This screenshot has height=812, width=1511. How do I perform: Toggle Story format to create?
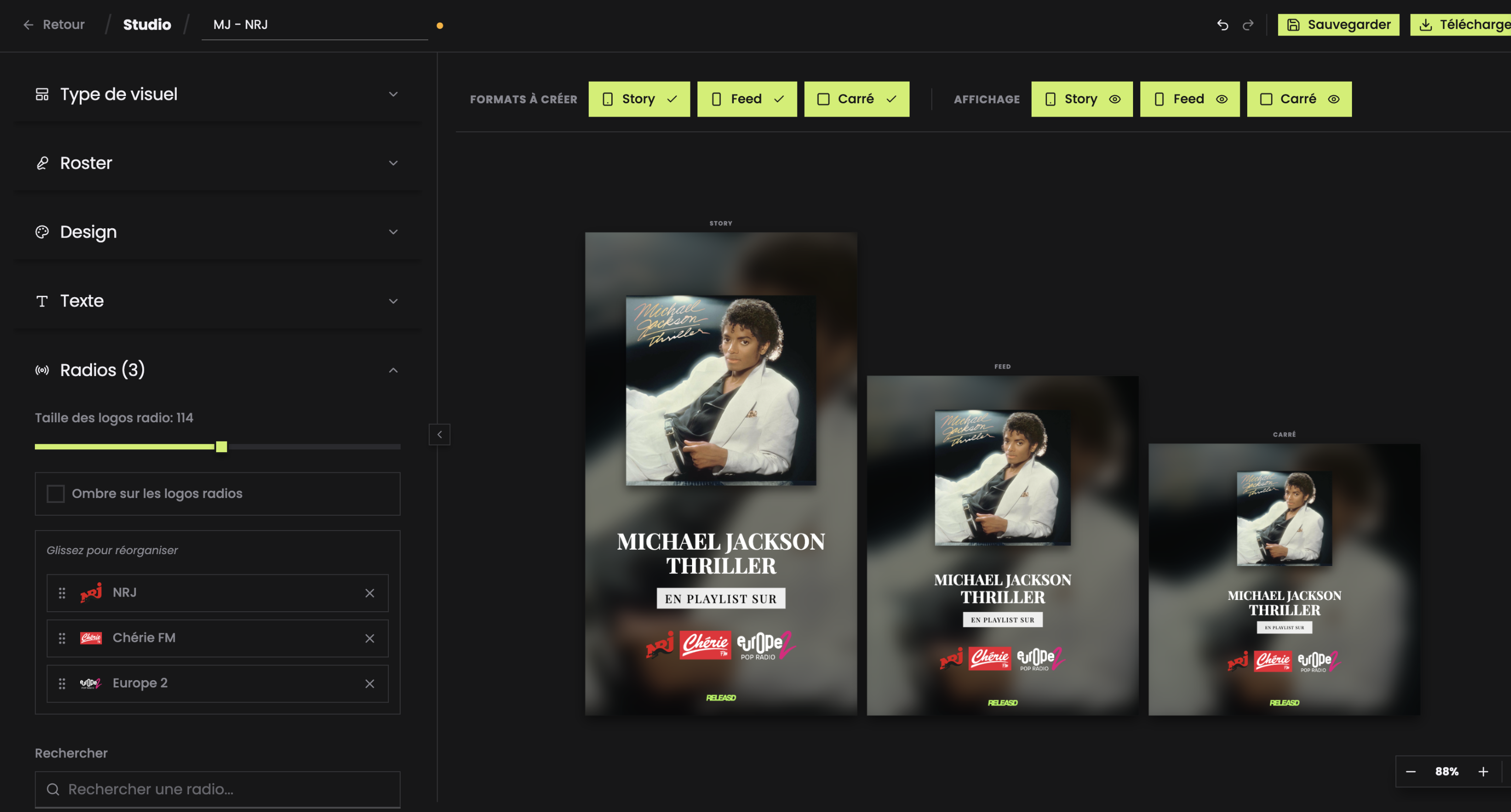coord(639,99)
